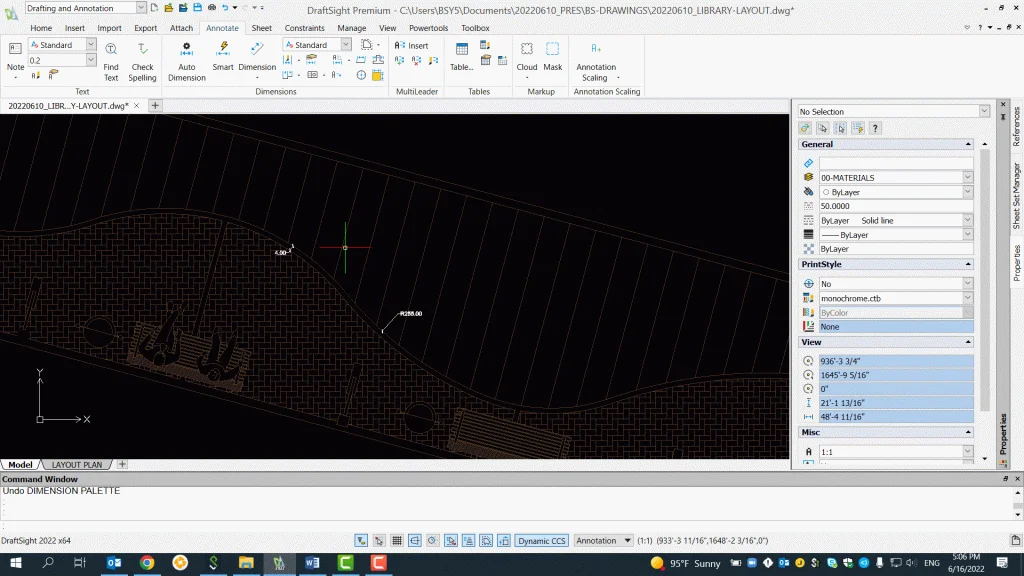Open the ByLayer line color dropdown

click(x=968, y=192)
